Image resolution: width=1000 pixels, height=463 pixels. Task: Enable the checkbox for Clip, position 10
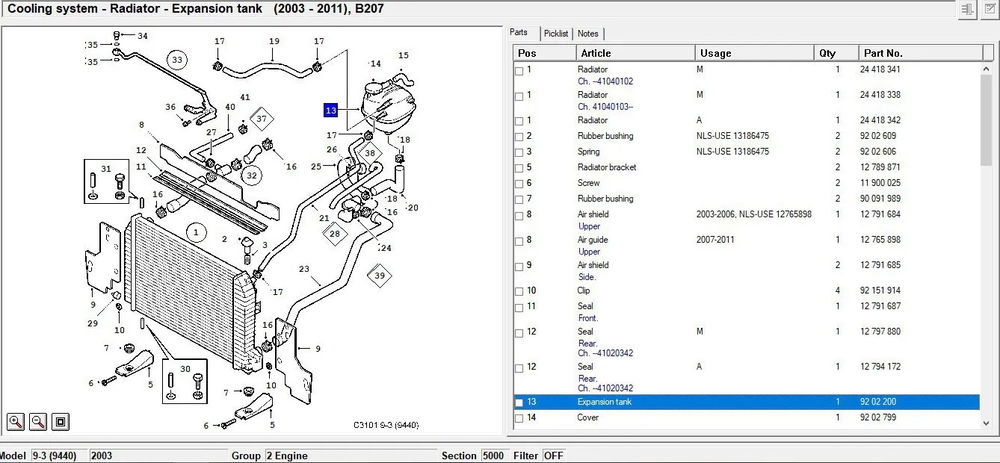[518, 291]
